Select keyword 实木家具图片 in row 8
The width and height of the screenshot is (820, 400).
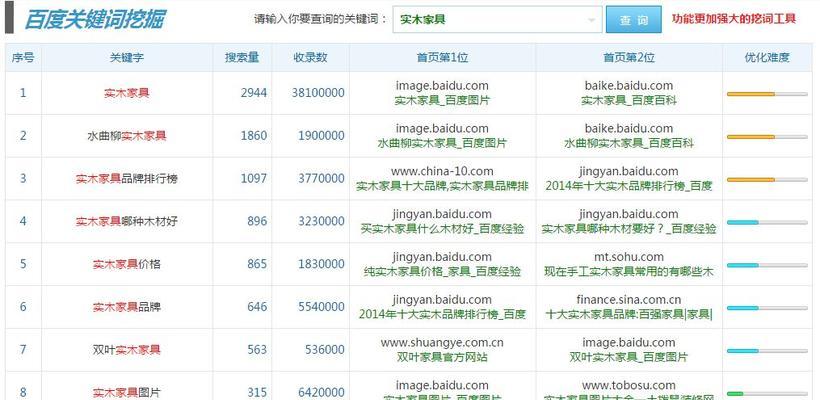127,393
